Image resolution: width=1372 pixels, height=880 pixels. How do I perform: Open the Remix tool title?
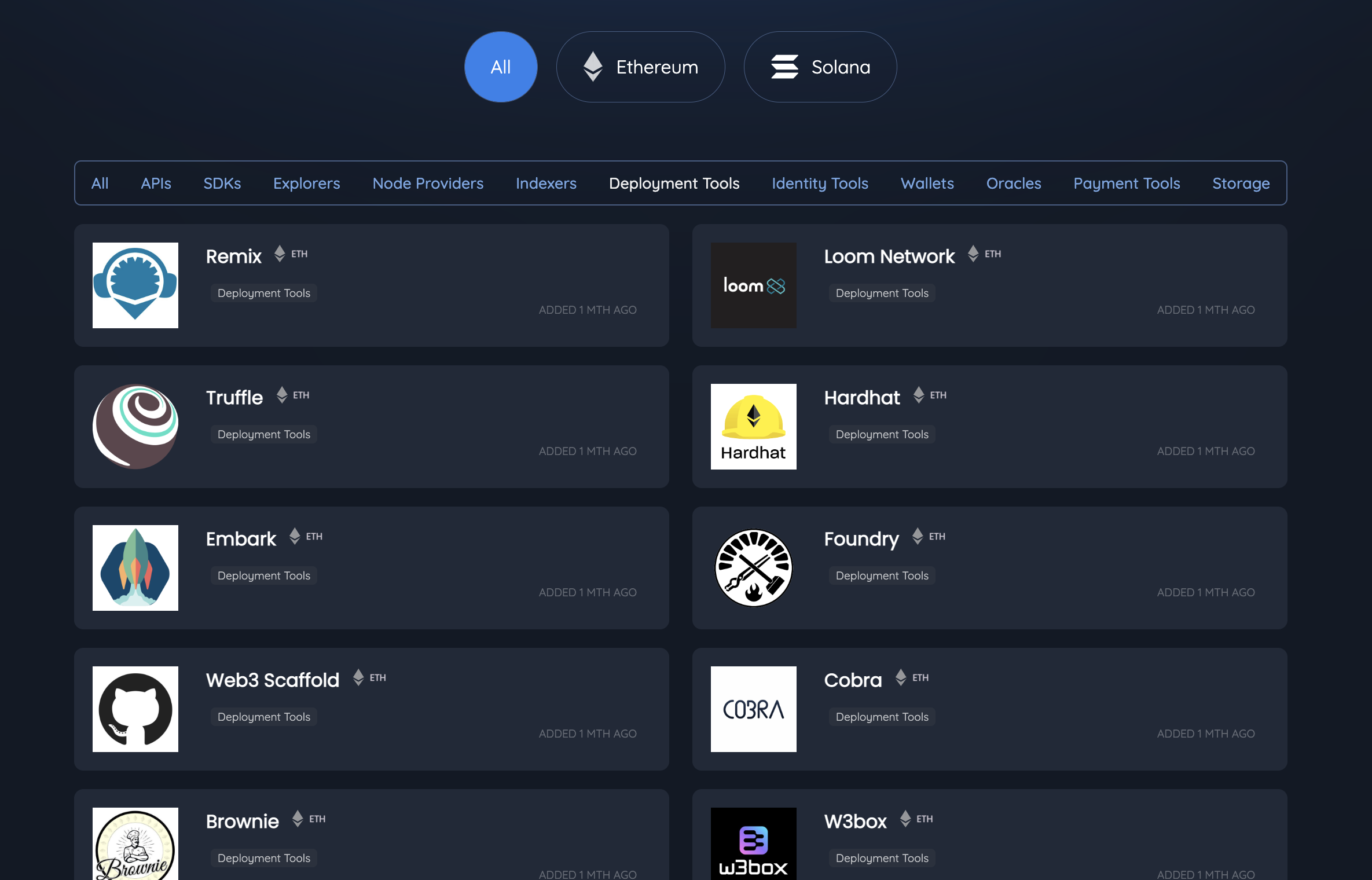point(234,256)
